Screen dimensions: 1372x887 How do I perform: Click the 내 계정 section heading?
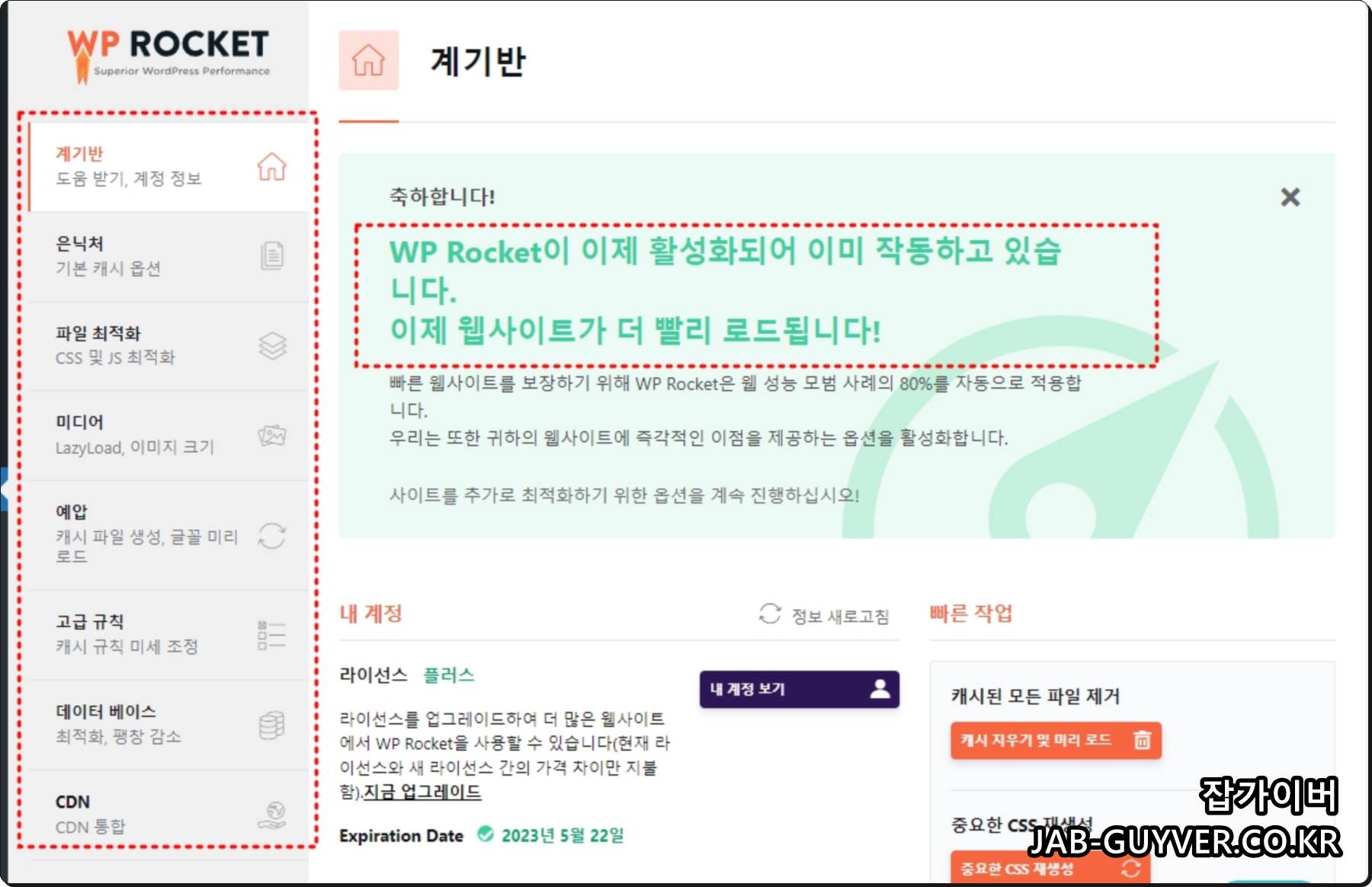370,614
